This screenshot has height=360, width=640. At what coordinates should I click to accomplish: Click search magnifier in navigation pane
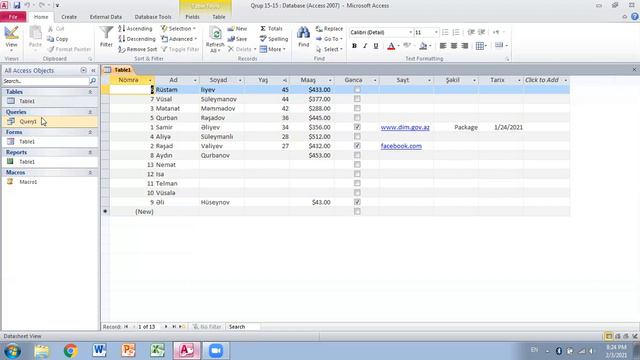click(93, 81)
